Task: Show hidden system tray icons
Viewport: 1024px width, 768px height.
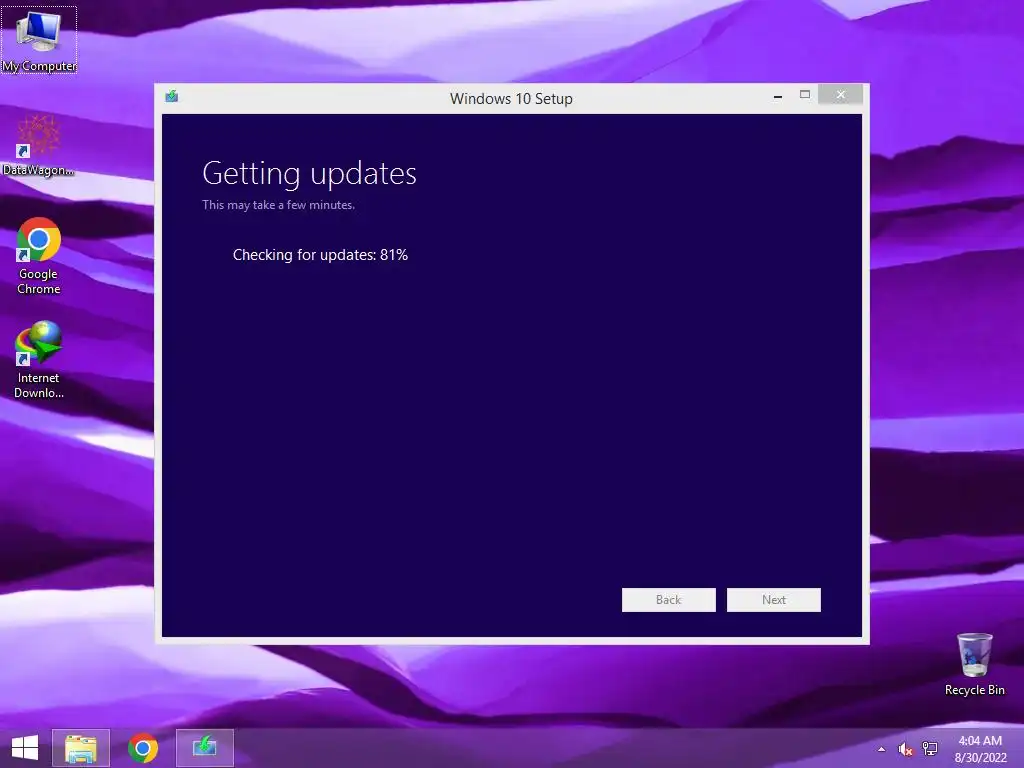Action: [x=882, y=749]
